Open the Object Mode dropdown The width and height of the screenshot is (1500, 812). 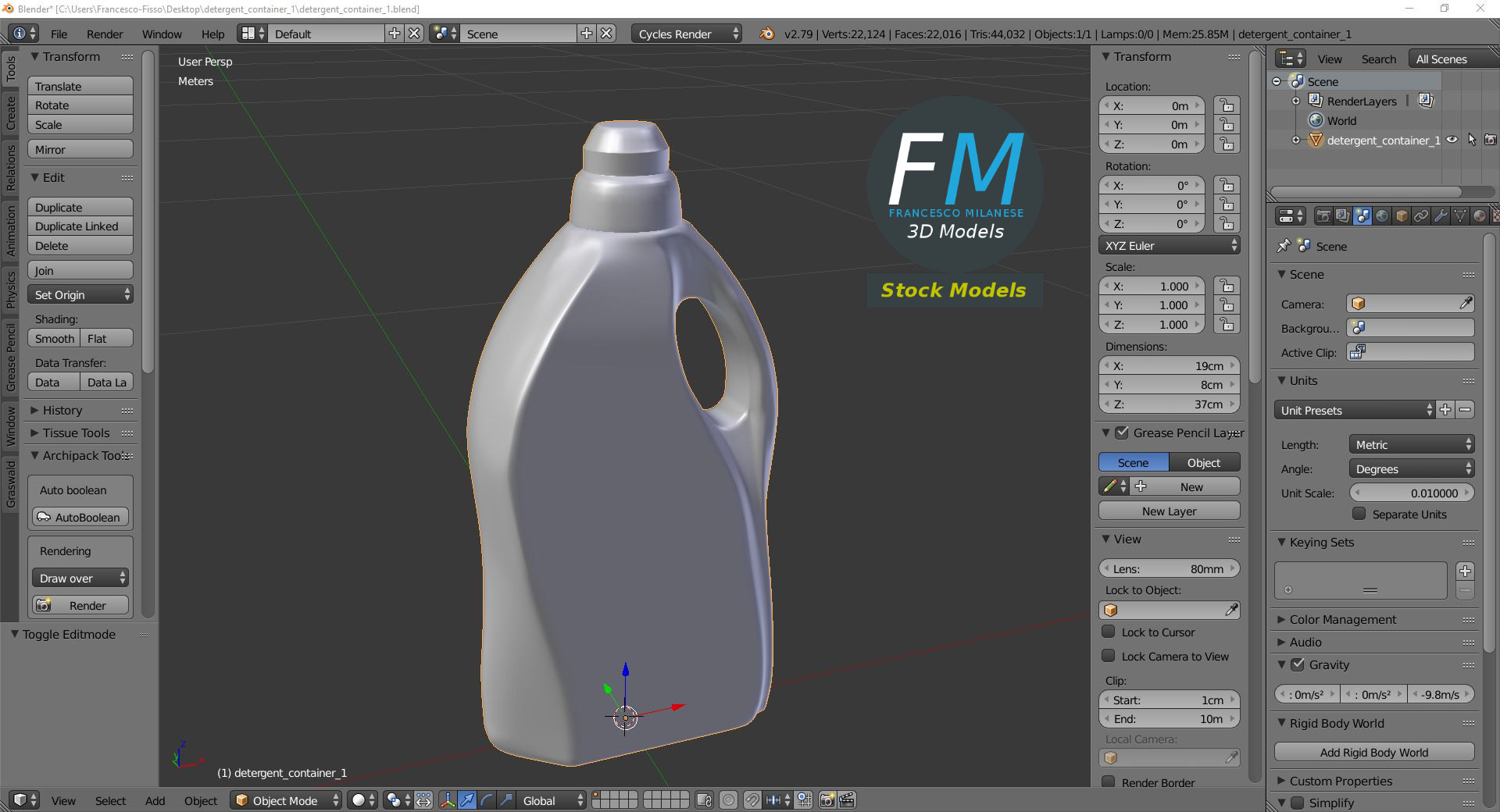tap(286, 800)
